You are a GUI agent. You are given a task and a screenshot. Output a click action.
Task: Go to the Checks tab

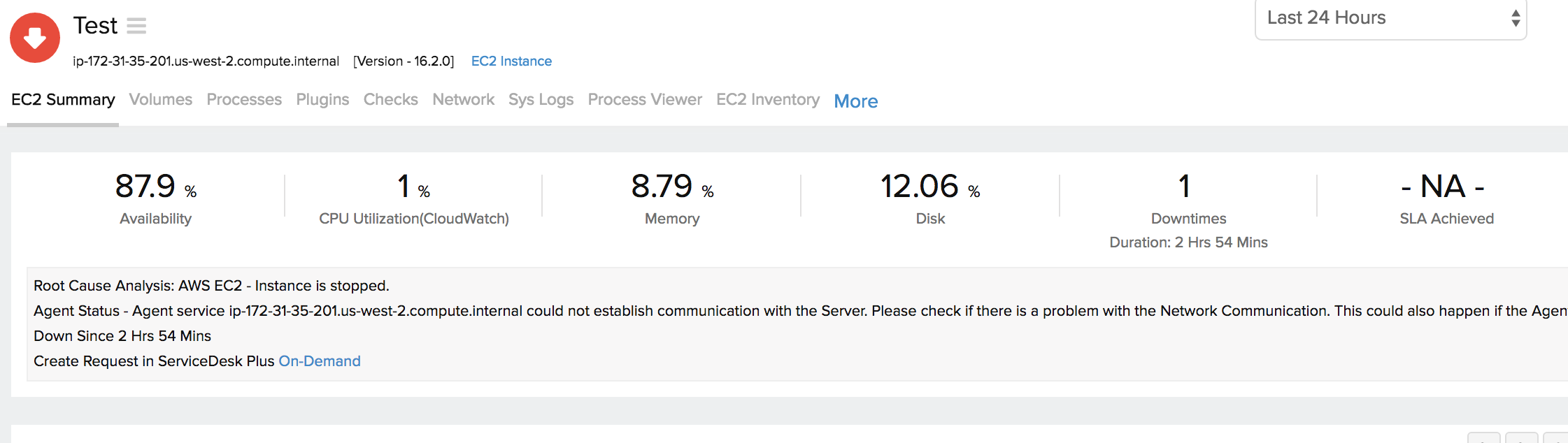click(390, 100)
